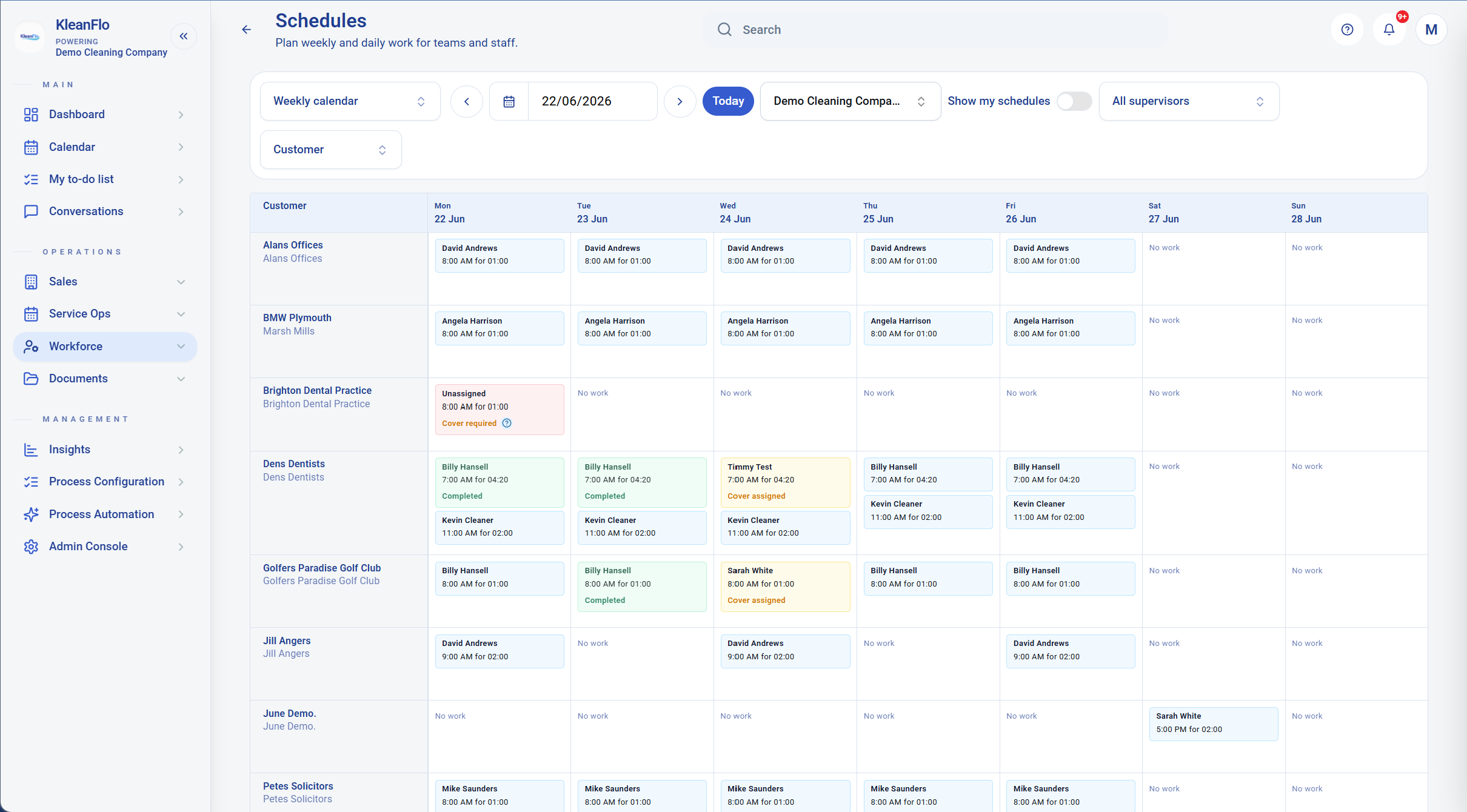Open the help question mark icon
This screenshot has width=1467, height=812.
[1347, 30]
